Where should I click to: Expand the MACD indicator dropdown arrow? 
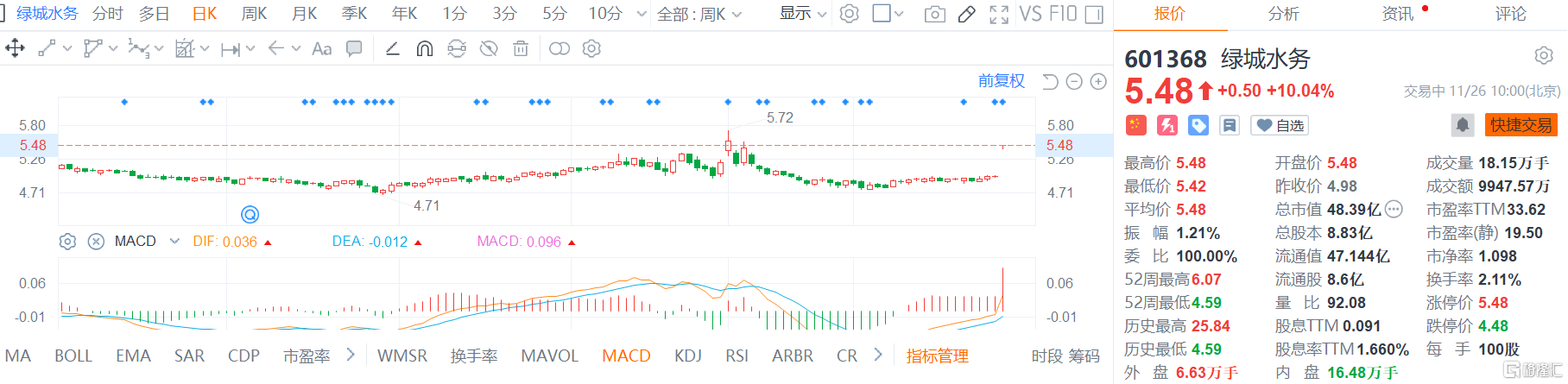(174, 242)
